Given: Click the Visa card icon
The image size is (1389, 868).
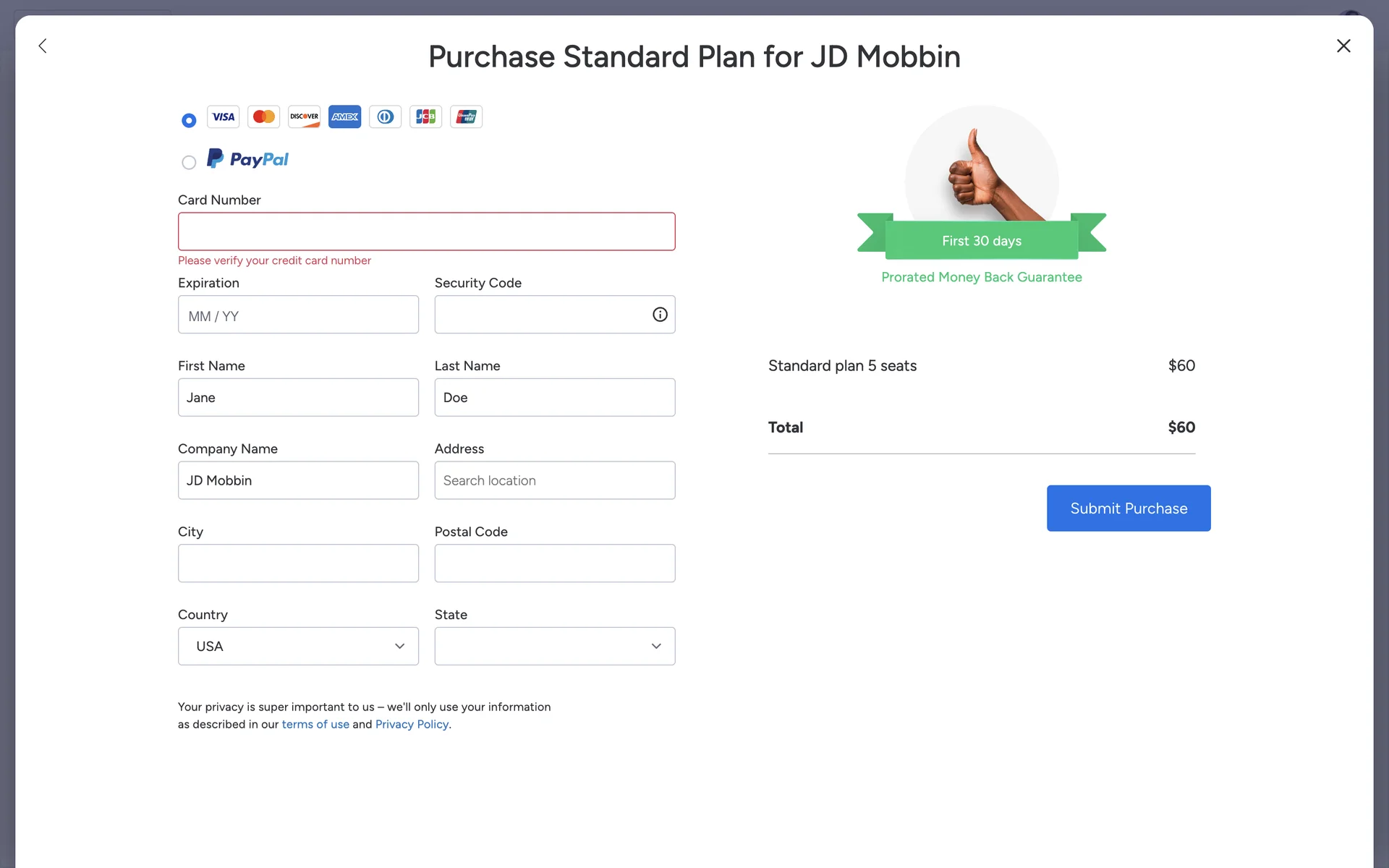Looking at the screenshot, I should click(x=223, y=116).
